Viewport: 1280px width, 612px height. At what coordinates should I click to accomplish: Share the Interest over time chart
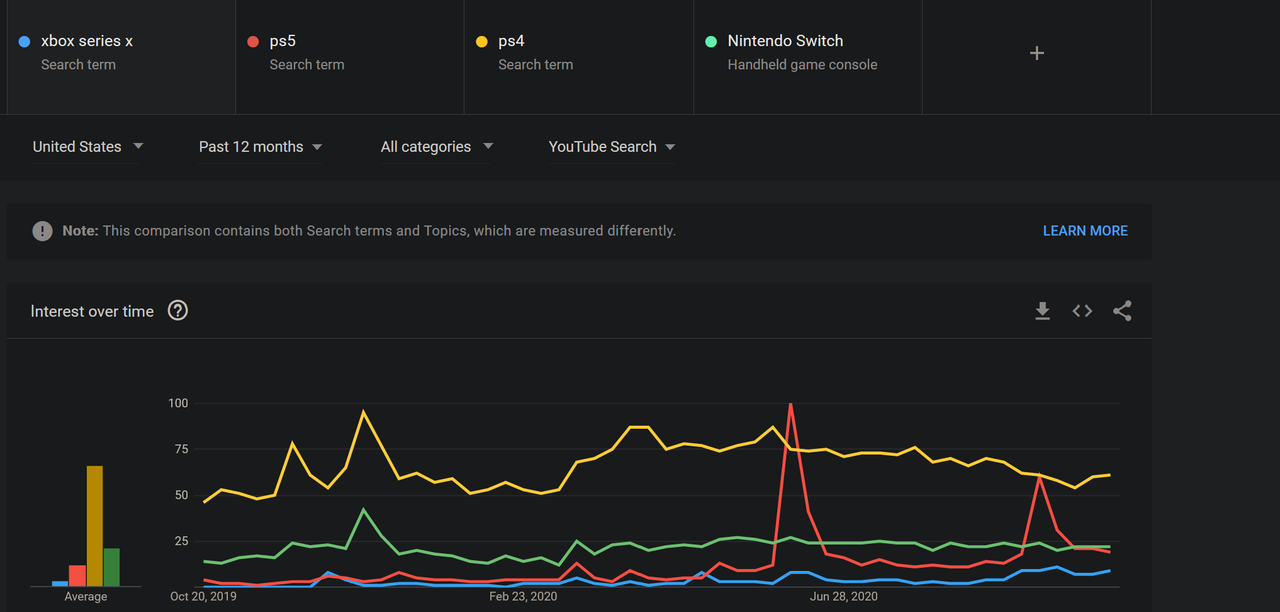1122,311
